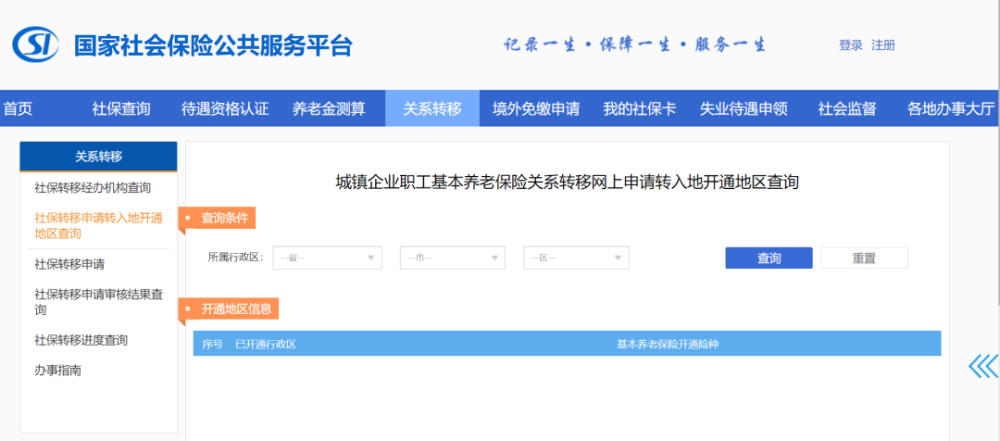
Task: Open the 市 city dropdown
Action: tap(453, 258)
